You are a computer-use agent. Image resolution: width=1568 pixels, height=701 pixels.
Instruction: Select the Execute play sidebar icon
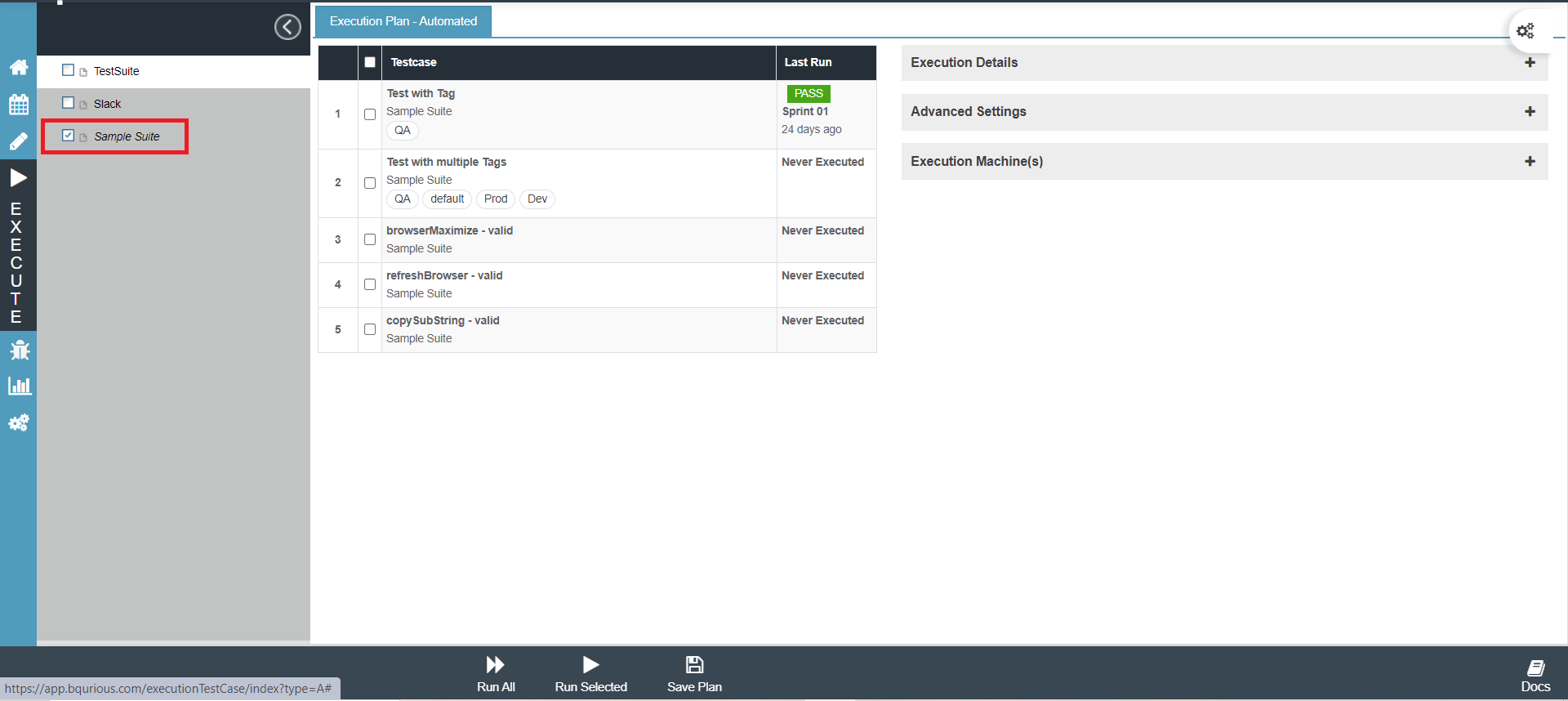pyautogui.click(x=19, y=177)
